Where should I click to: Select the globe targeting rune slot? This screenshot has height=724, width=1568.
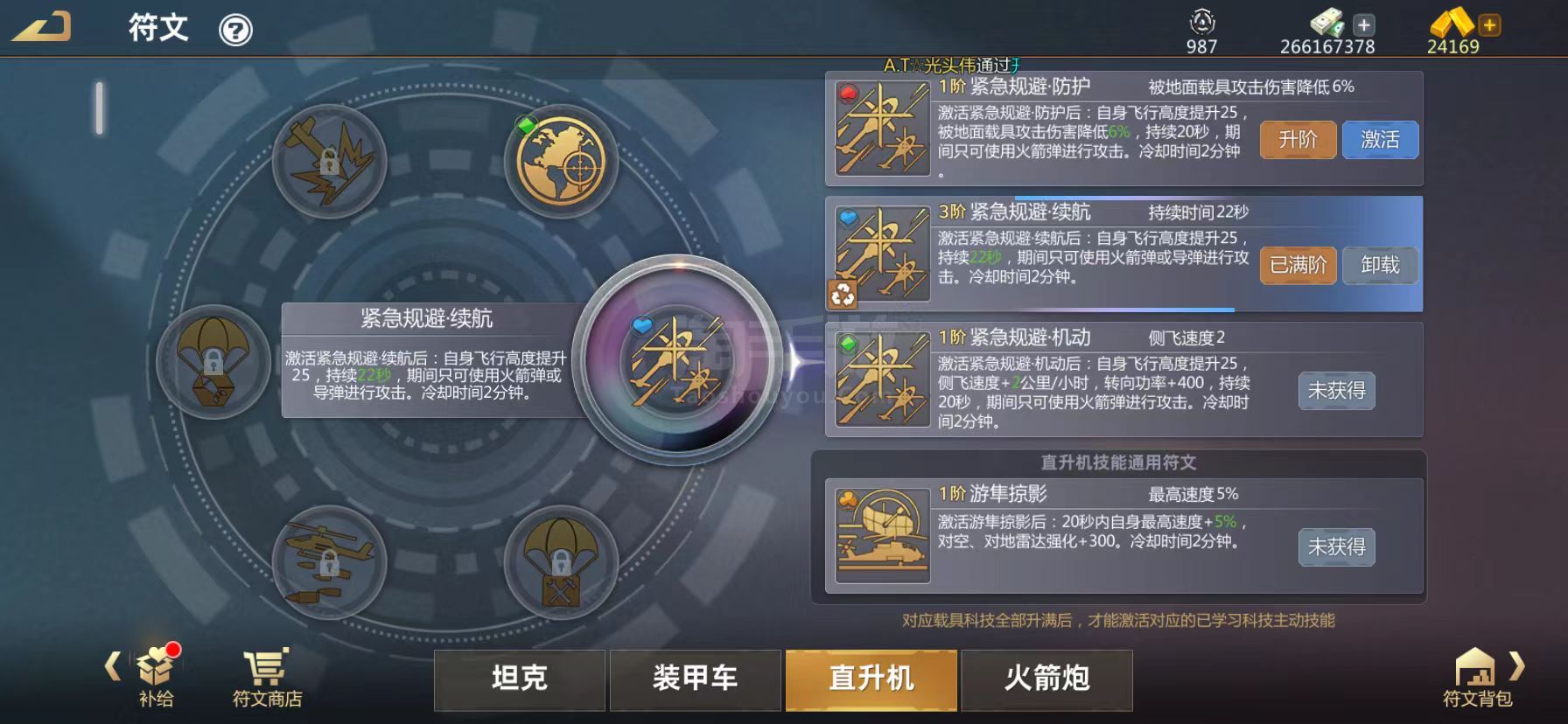click(561, 160)
